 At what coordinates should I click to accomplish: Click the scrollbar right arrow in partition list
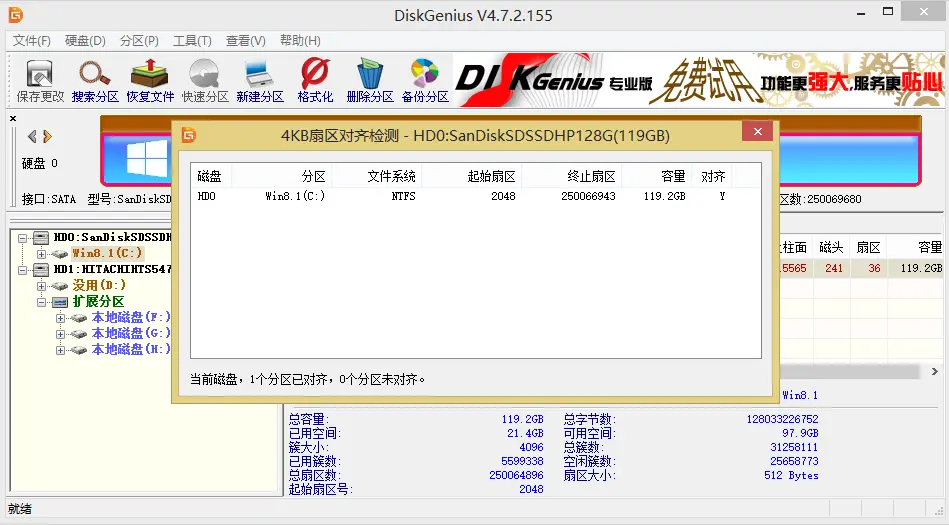(935, 372)
